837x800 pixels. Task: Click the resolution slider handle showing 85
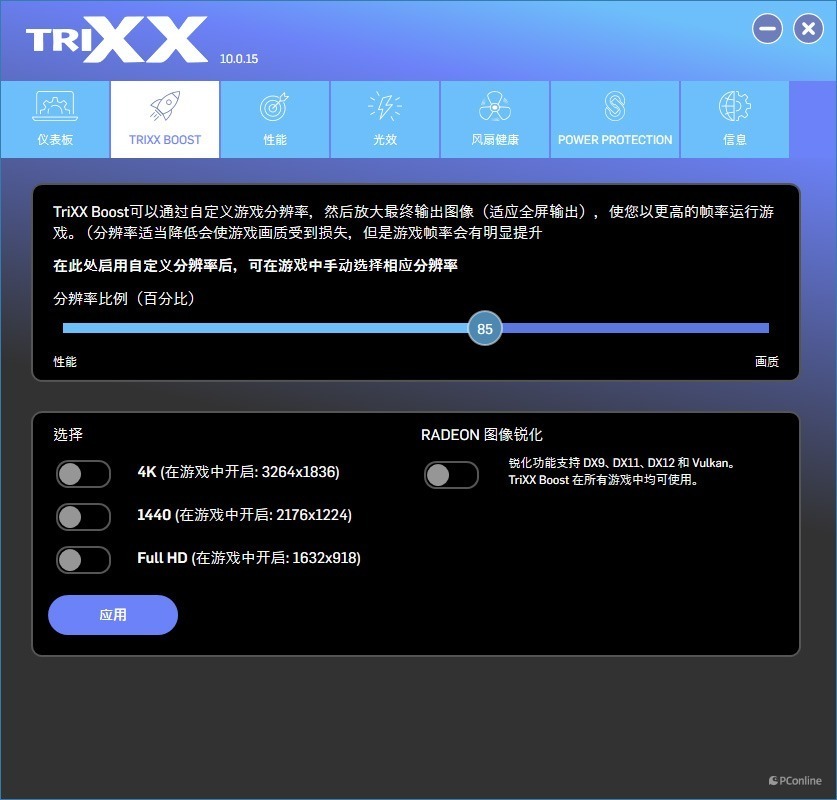click(485, 328)
